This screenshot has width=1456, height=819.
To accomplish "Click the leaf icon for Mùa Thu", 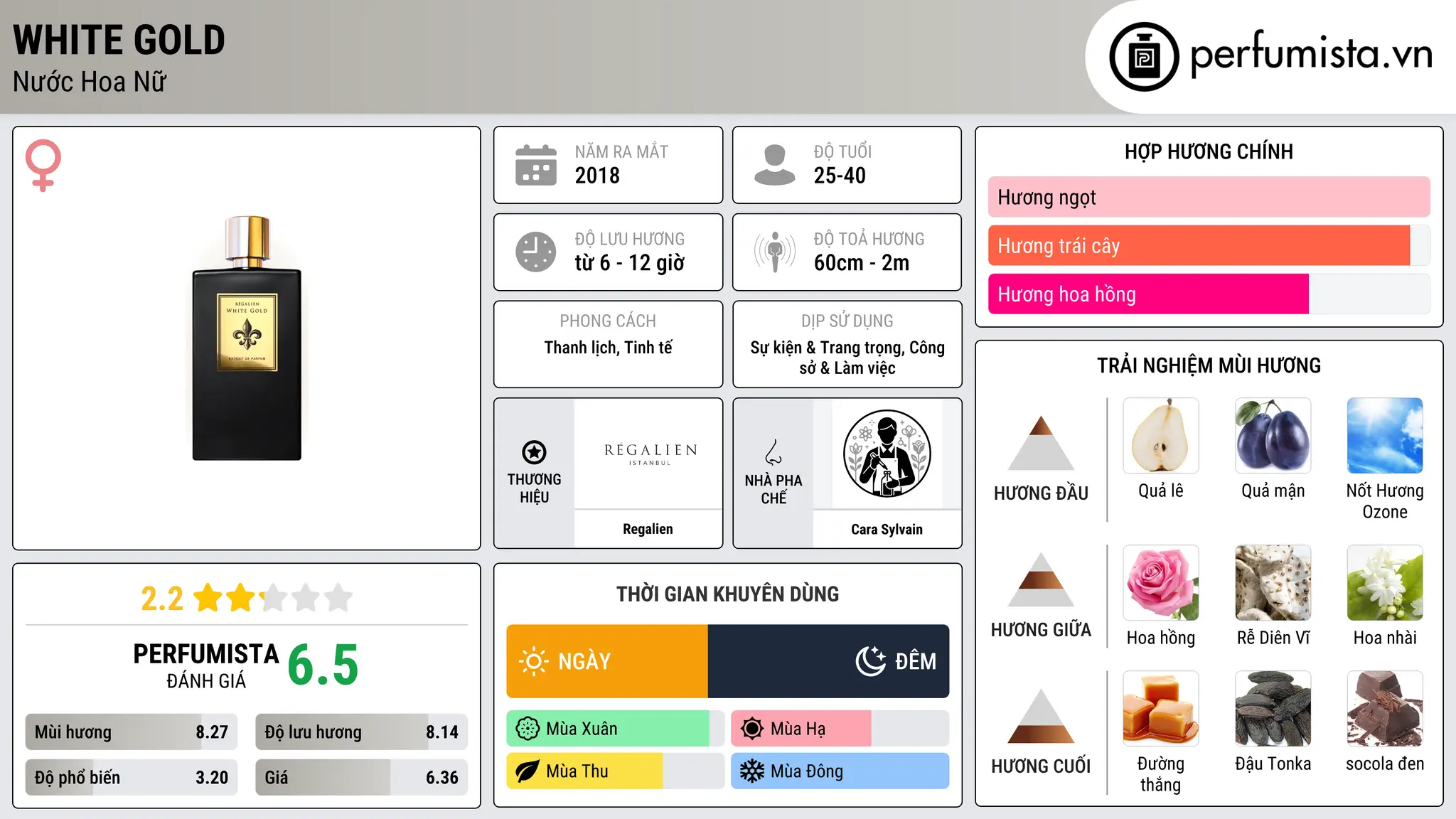I will [528, 771].
